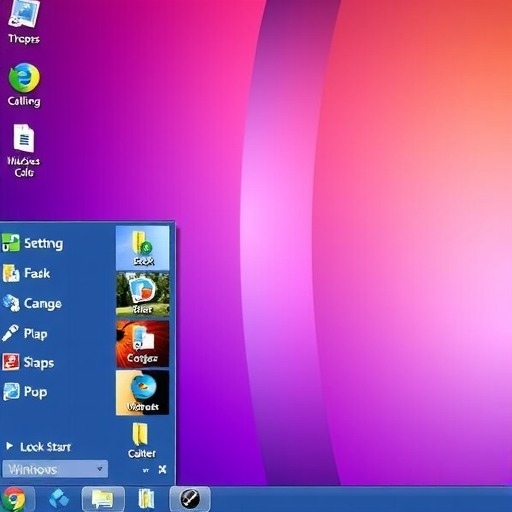Image resolution: width=512 pixels, height=512 pixels.
Task: Open the orange Cotfae tile
Action: 142,344
